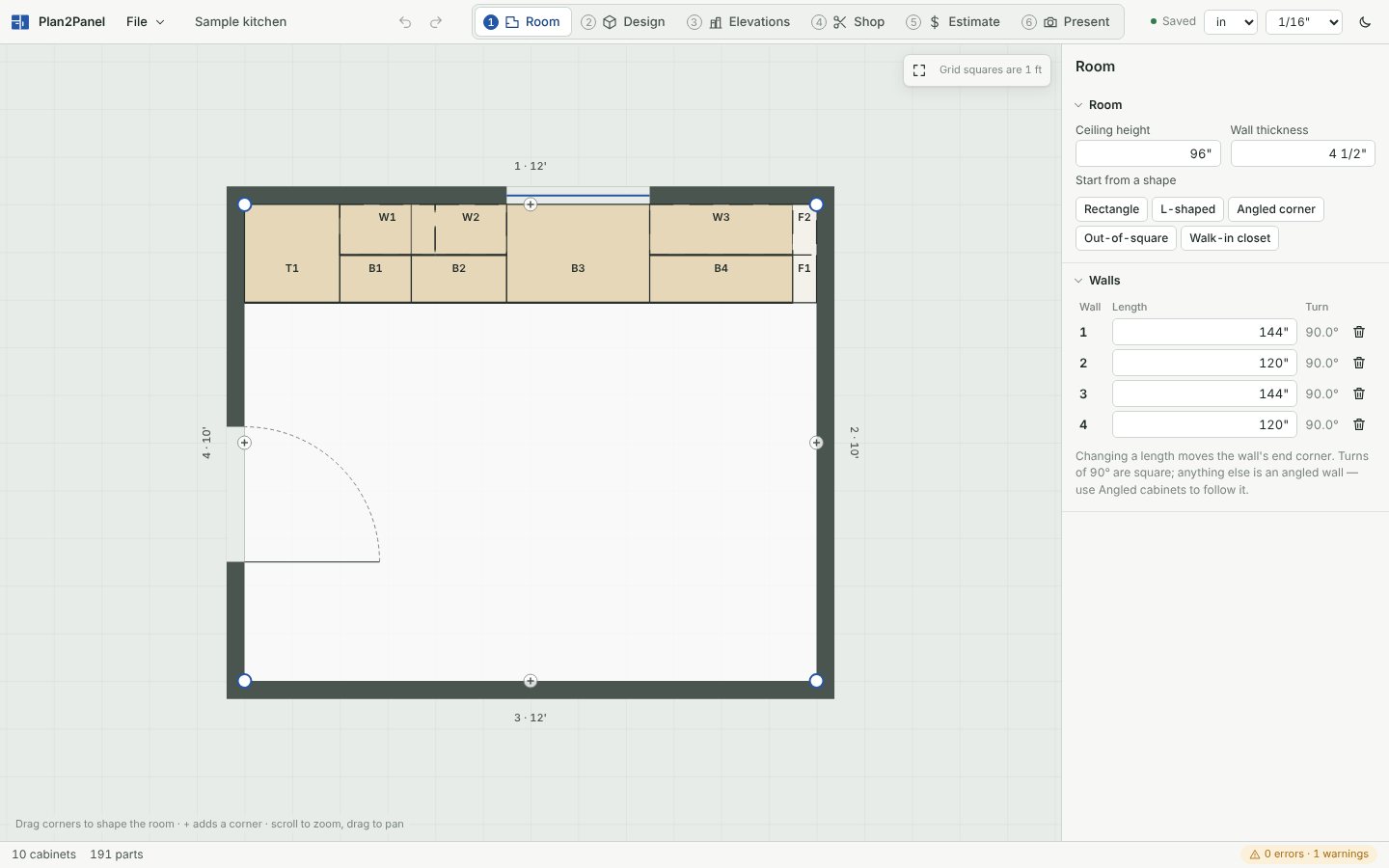Open the units dropdown showing in

1231,22
